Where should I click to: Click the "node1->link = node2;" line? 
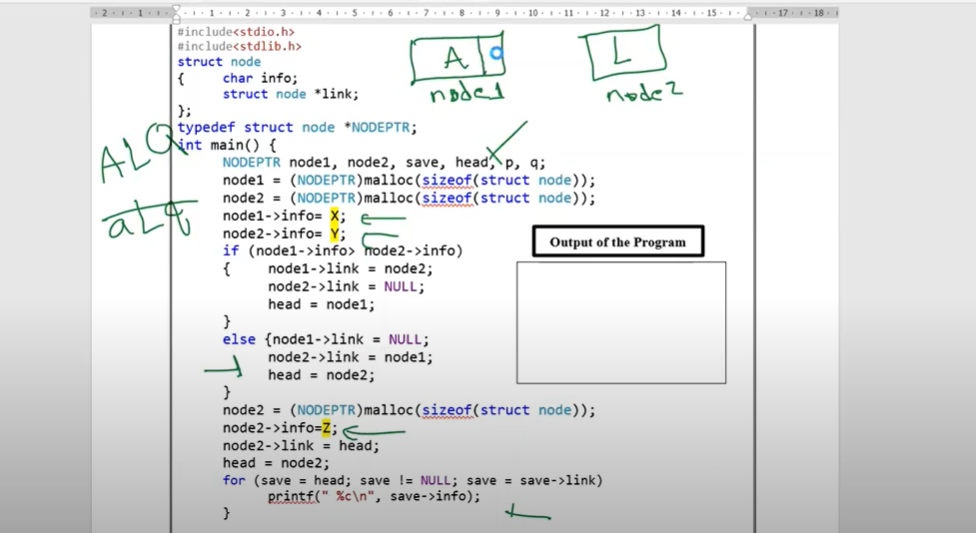pyautogui.click(x=350, y=269)
